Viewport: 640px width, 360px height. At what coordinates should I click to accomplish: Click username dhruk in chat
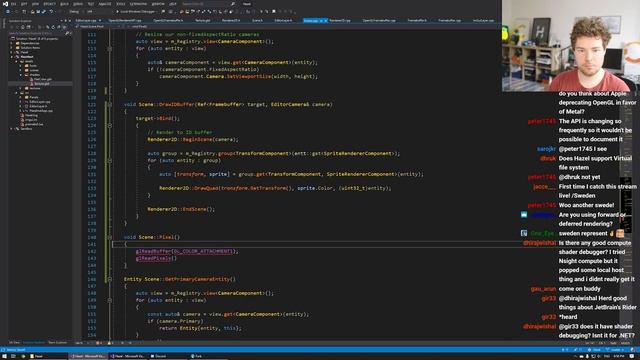pos(548,158)
